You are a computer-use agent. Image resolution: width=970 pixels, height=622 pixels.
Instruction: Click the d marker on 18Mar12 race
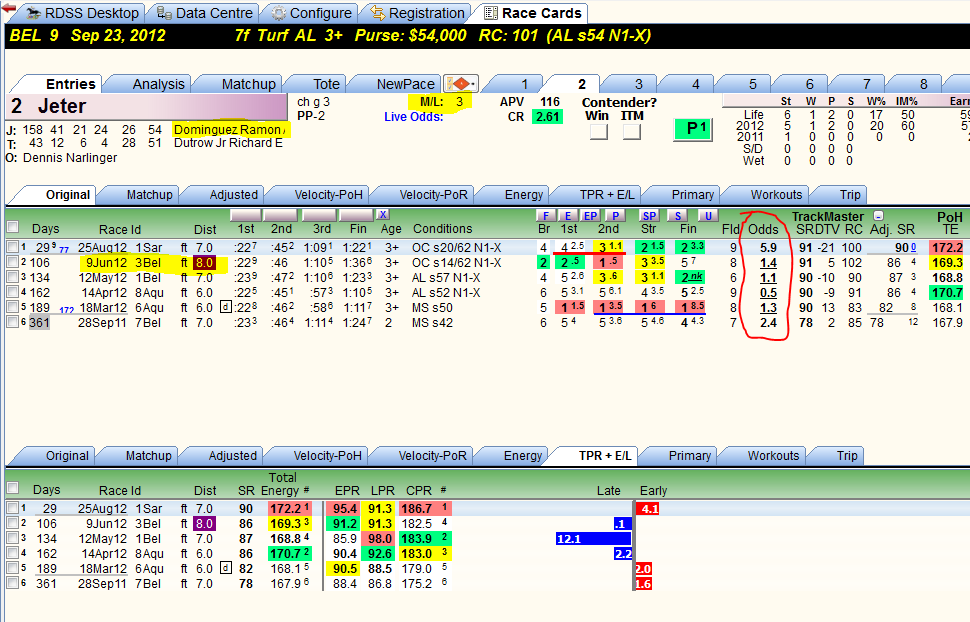tap(226, 306)
